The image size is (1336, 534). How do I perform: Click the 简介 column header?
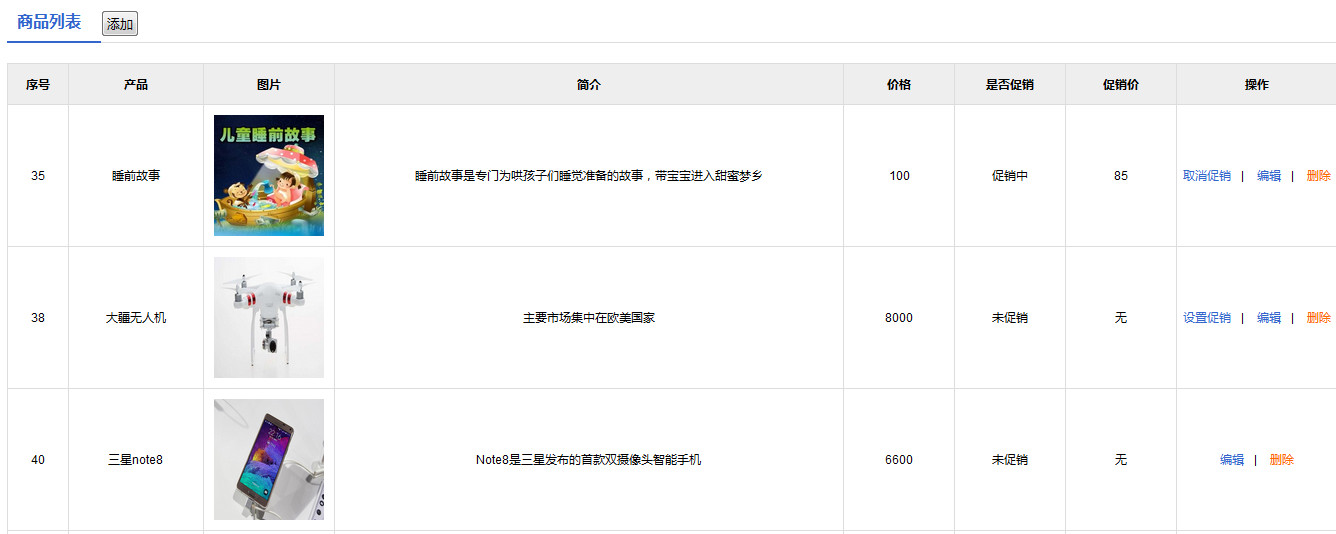pyautogui.click(x=589, y=85)
